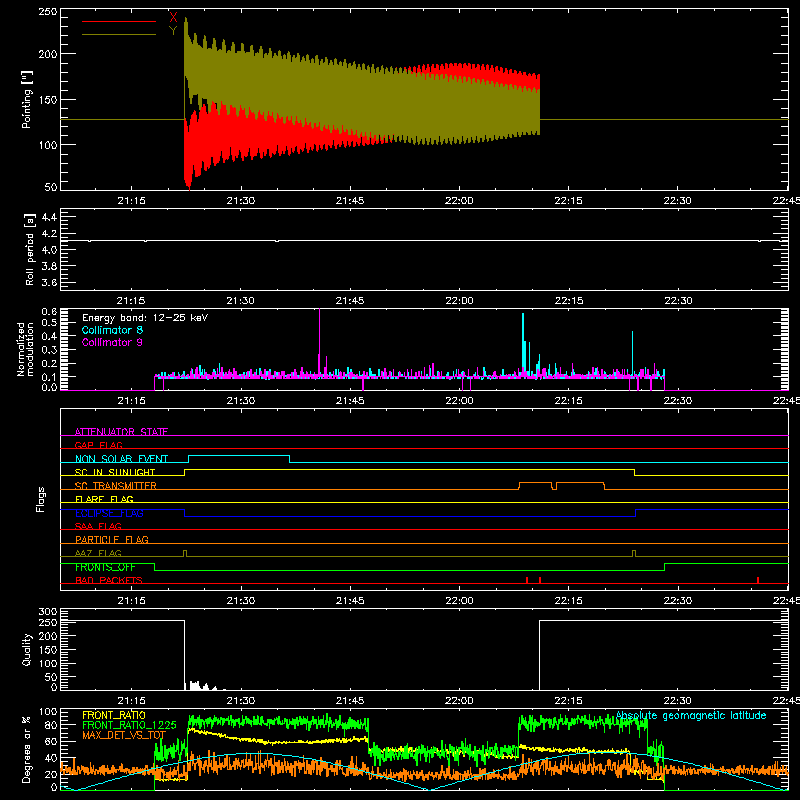The width and height of the screenshot is (800, 800).
Task: Click the 'Pointing' axis label
Action: [27, 99]
